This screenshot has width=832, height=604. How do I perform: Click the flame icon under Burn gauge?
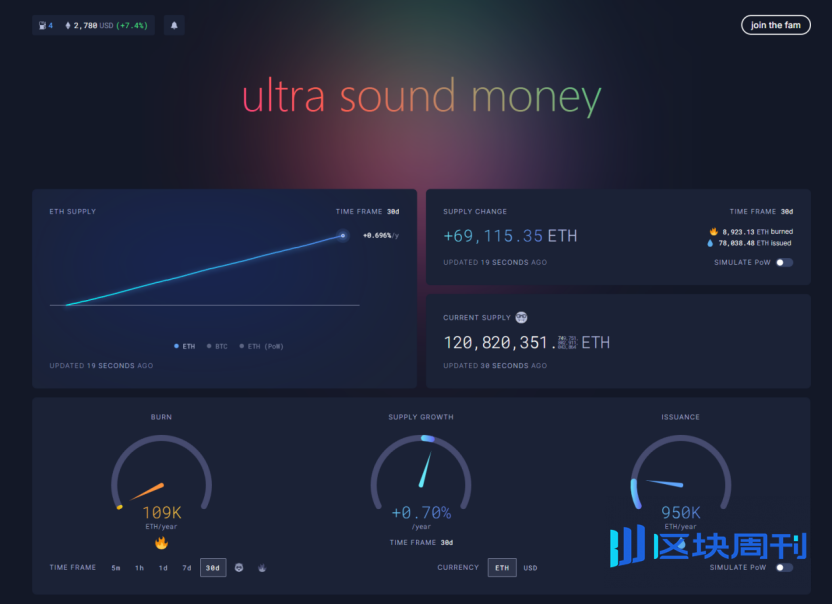click(x=161, y=542)
